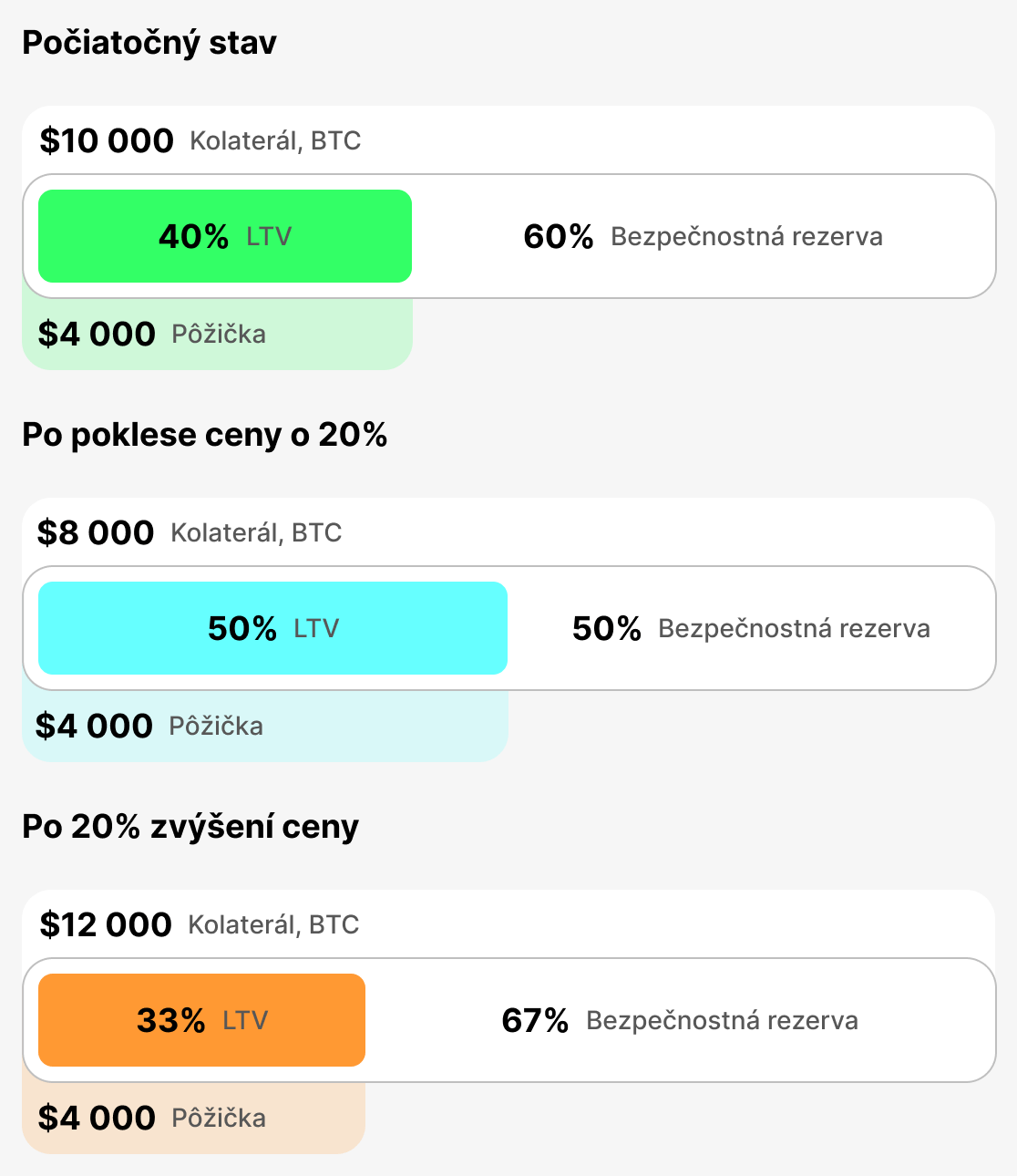
Task: Select the $10 000 collateral amount
Action: (x=107, y=141)
